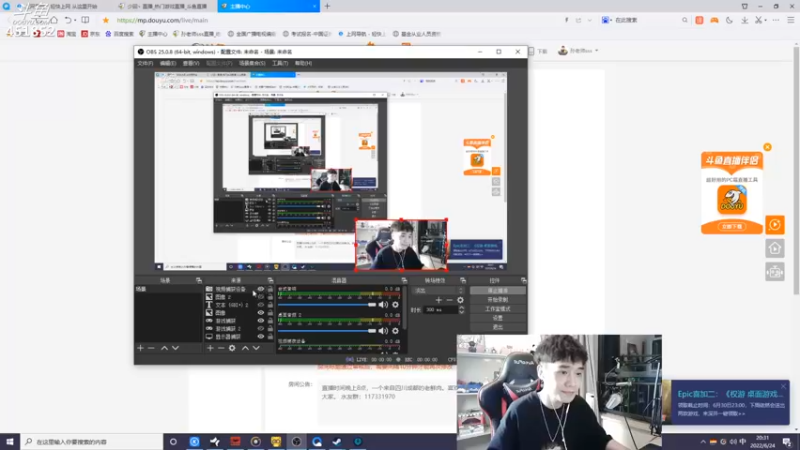Add a transition with the plus icon in 转场特效
This screenshot has height=450, width=800.
coord(439,300)
